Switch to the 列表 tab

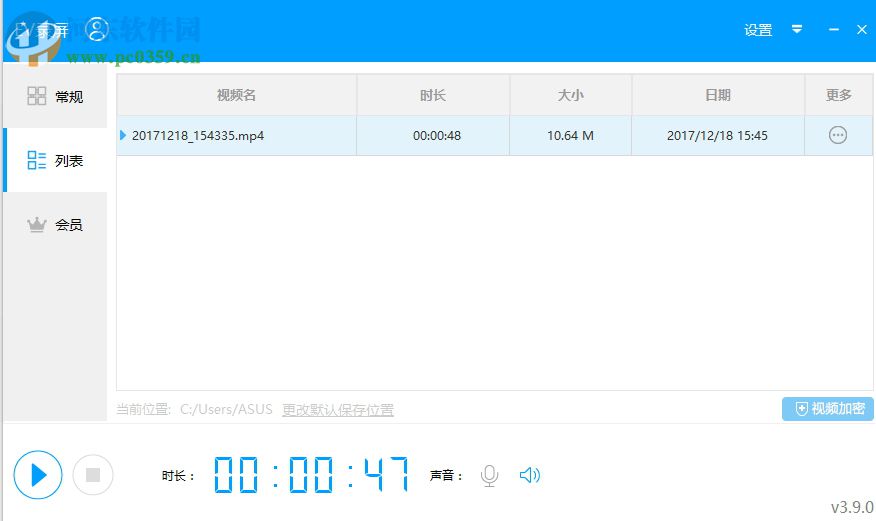pos(55,160)
